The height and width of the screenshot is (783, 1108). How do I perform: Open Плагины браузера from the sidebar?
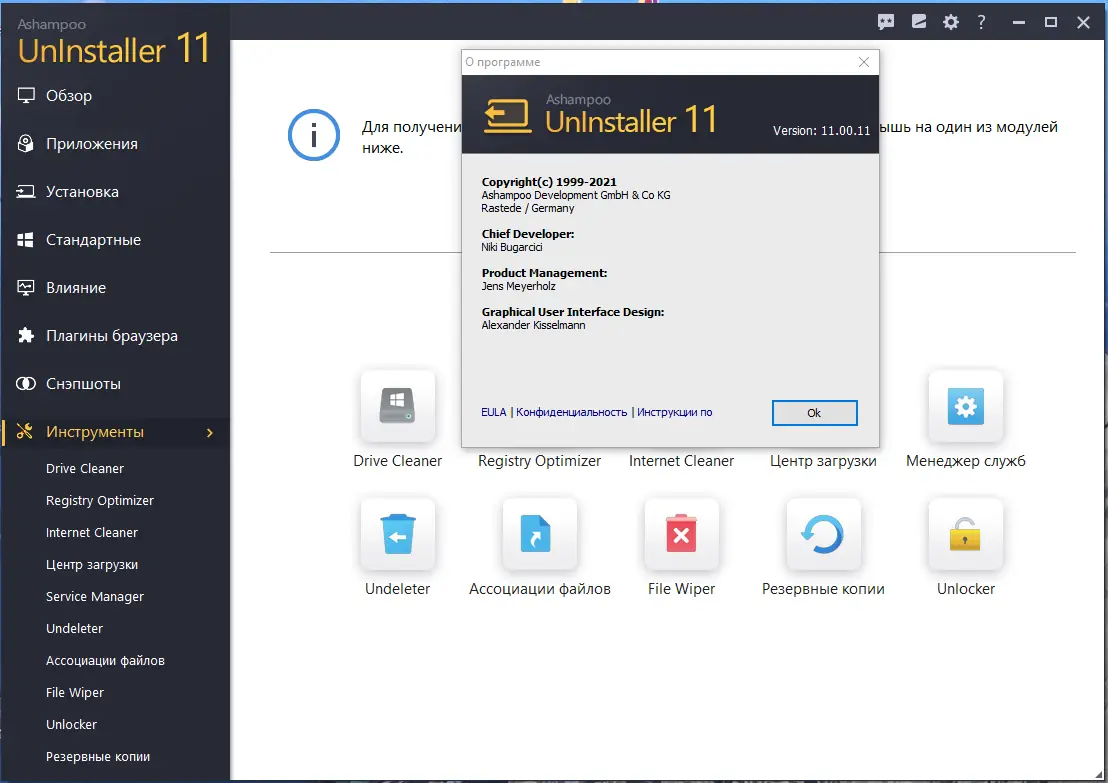point(98,336)
